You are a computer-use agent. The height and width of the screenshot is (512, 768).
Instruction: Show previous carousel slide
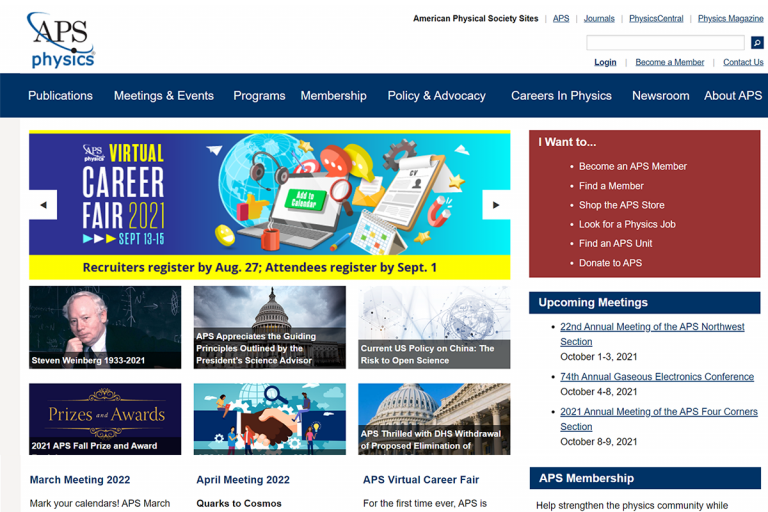(43, 204)
